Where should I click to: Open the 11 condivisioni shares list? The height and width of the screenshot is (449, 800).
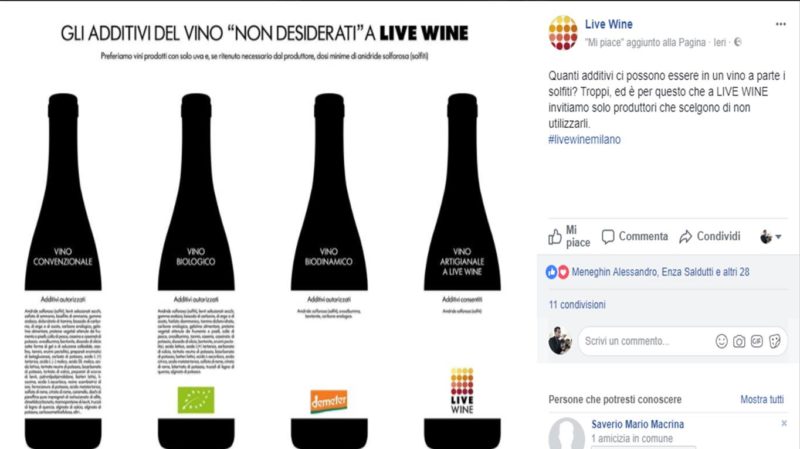coord(577,305)
